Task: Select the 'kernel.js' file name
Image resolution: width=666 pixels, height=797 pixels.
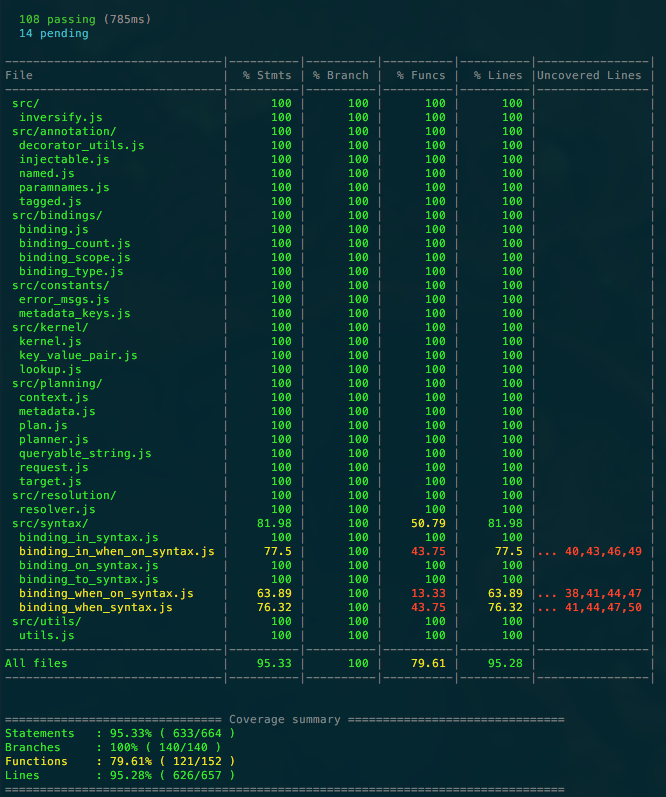Action: [50, 342]
